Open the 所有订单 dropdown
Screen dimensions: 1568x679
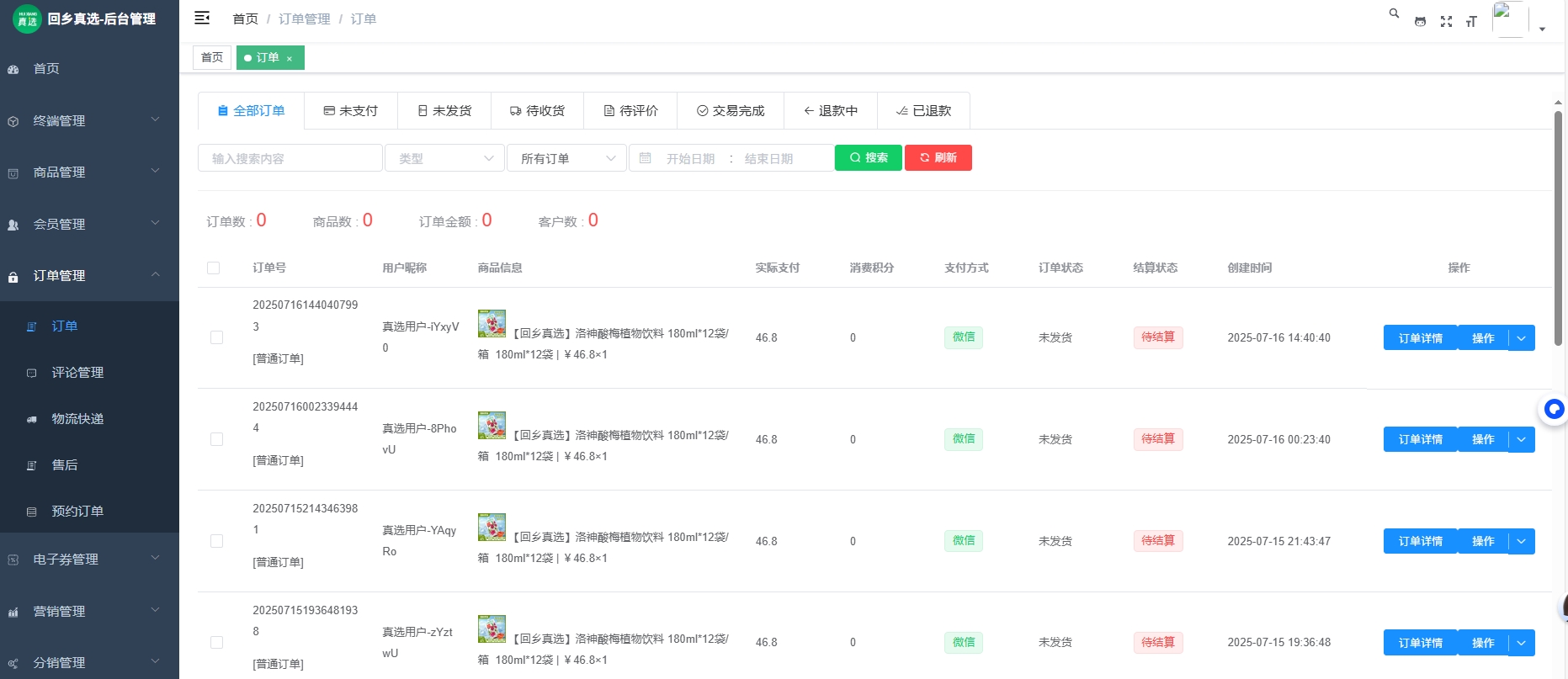(x=566, y=158)
